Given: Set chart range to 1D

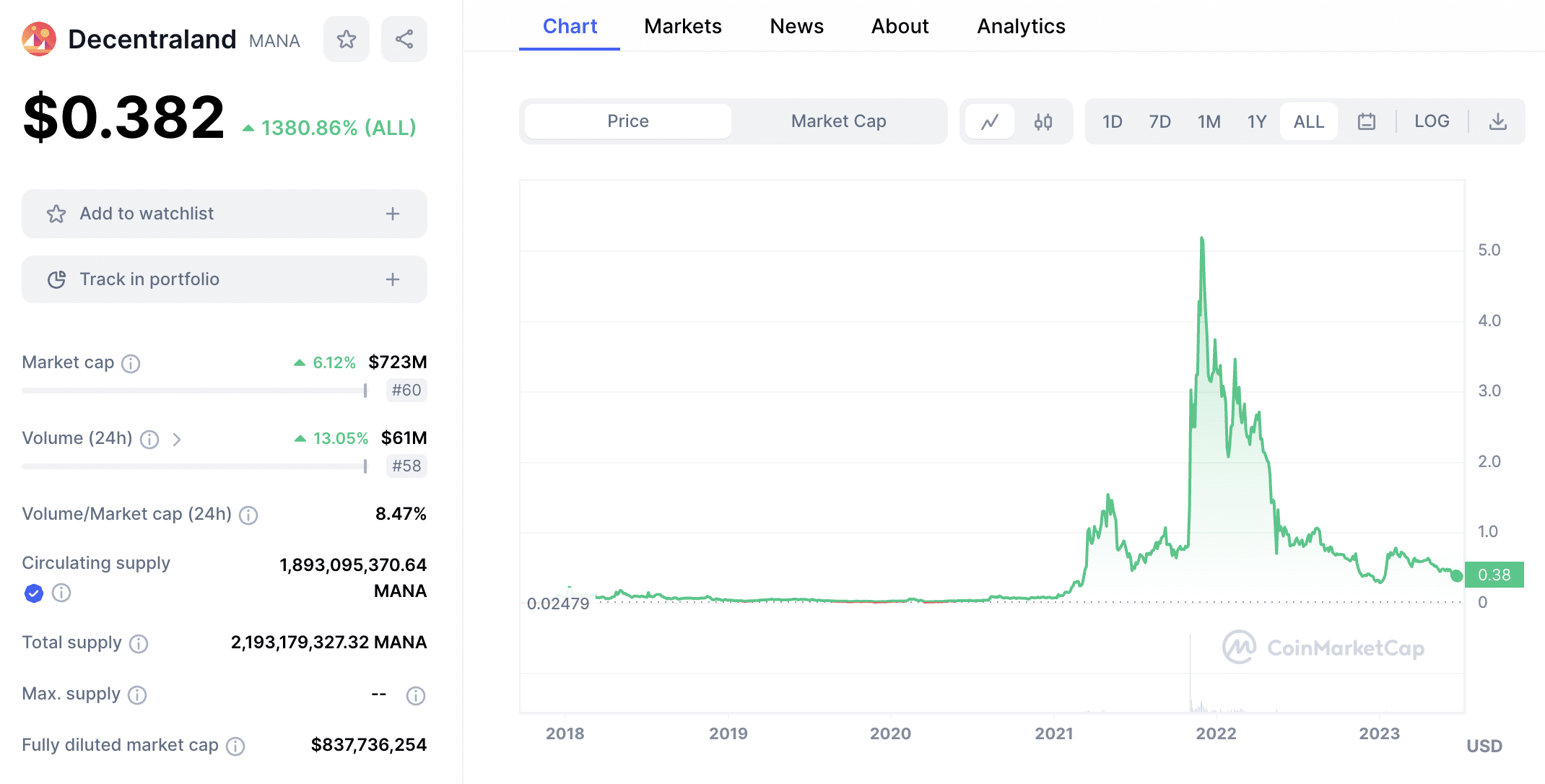Looking at the screenshot, I should pos(1113,121).
